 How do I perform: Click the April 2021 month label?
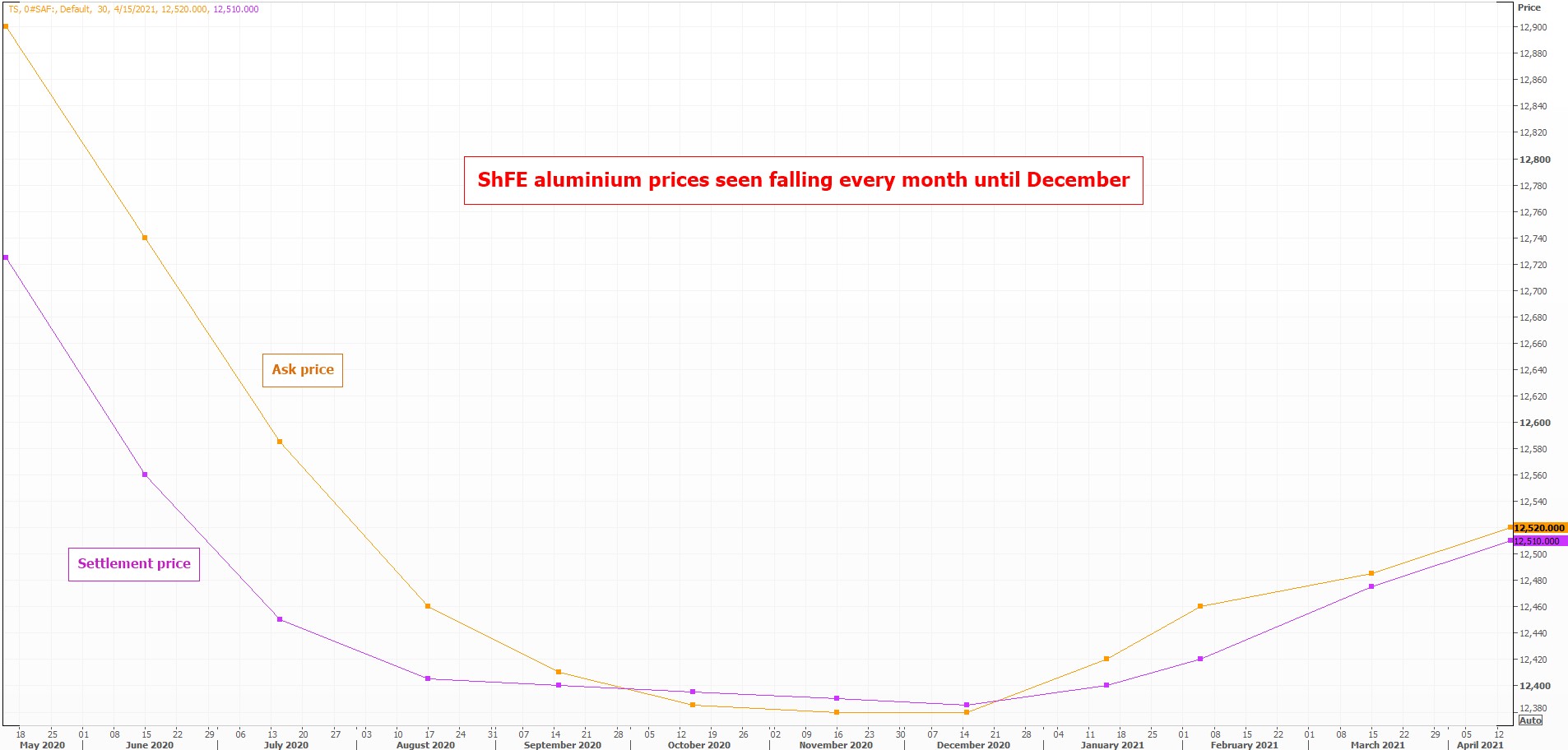tap(1480, 745)
